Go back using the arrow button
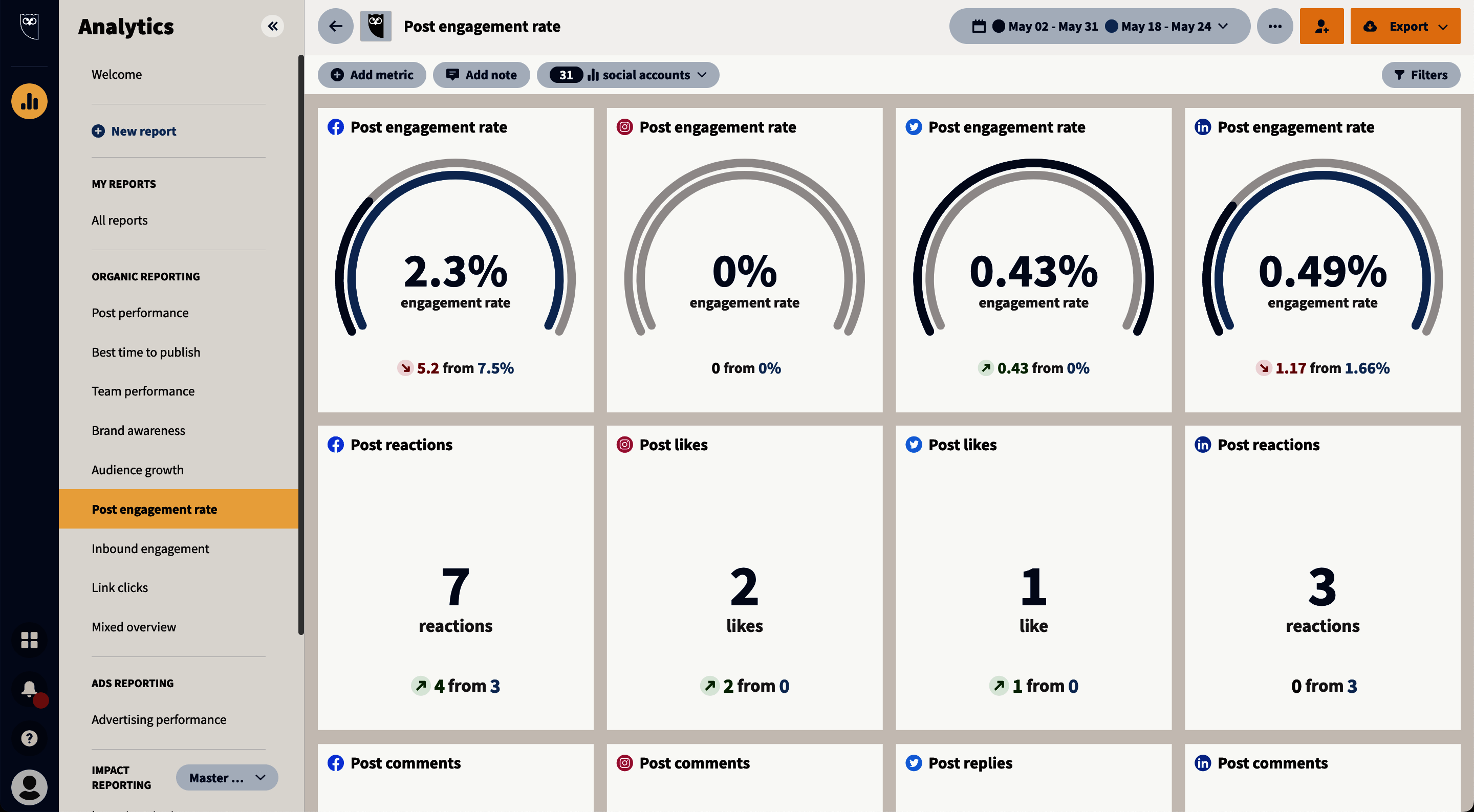This screenshot has width=1474, height=812. (x=335, y=26)
